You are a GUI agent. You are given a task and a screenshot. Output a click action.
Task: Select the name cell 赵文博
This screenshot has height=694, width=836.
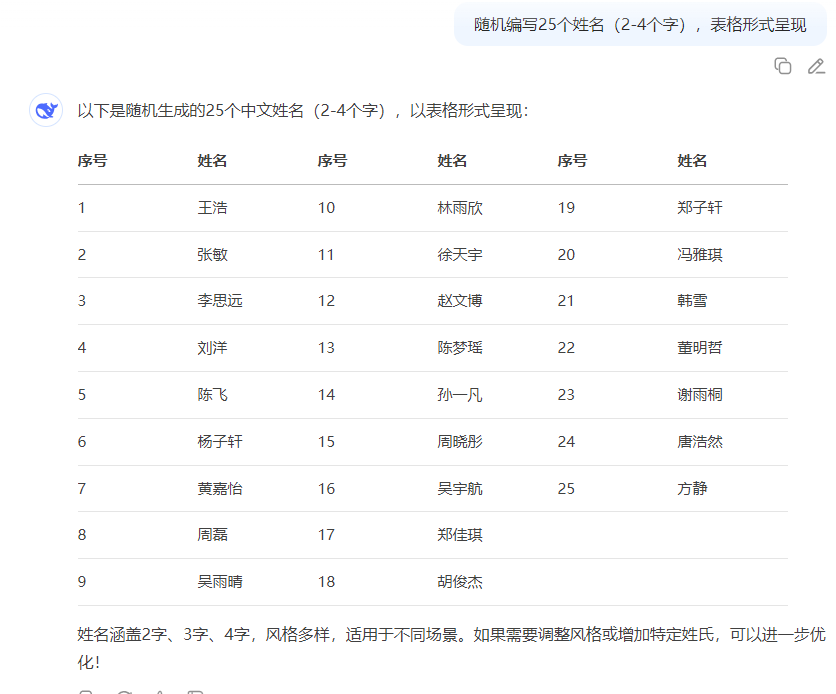pyautogui.click(x=460, y=301)
